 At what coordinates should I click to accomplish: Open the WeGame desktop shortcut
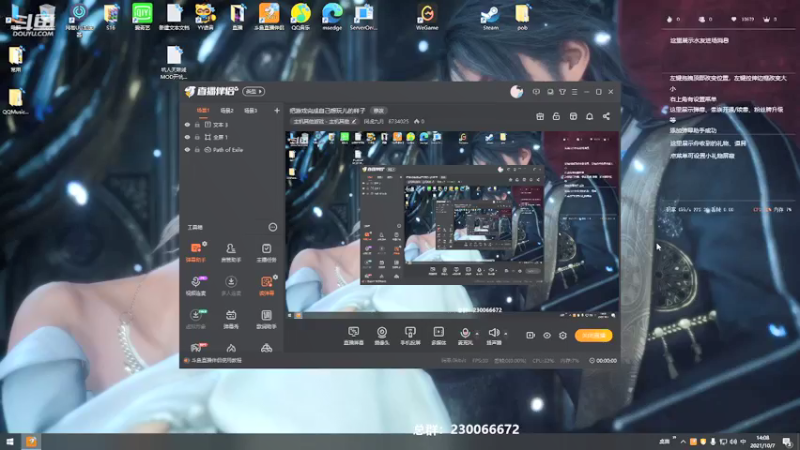click(x=427, y=17)
